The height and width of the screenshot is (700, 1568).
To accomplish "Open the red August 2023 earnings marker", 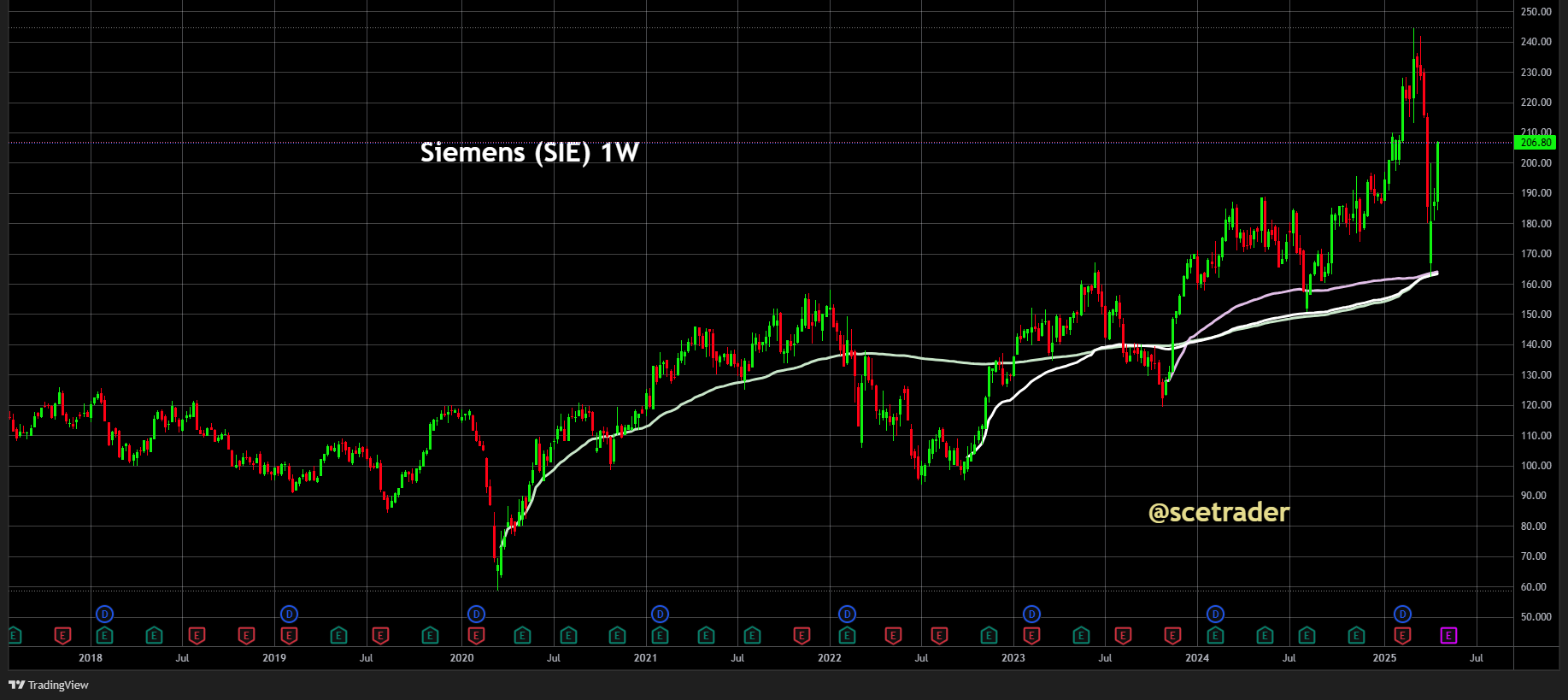I will click(x=1124, y=635).
